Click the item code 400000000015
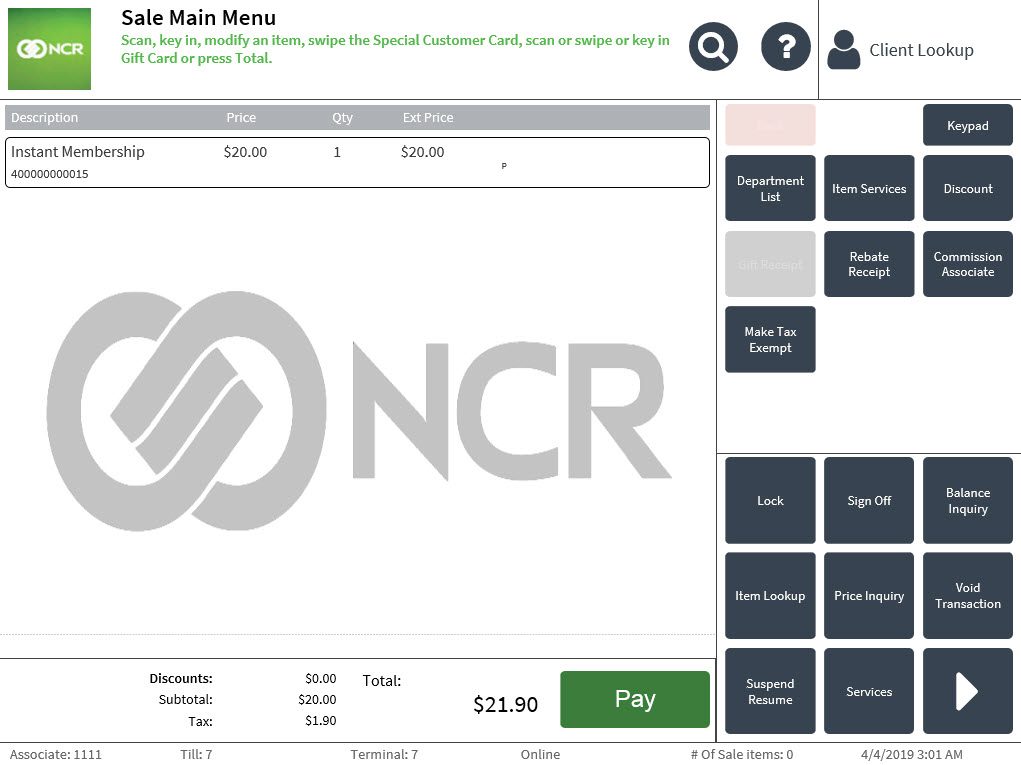 49,174
